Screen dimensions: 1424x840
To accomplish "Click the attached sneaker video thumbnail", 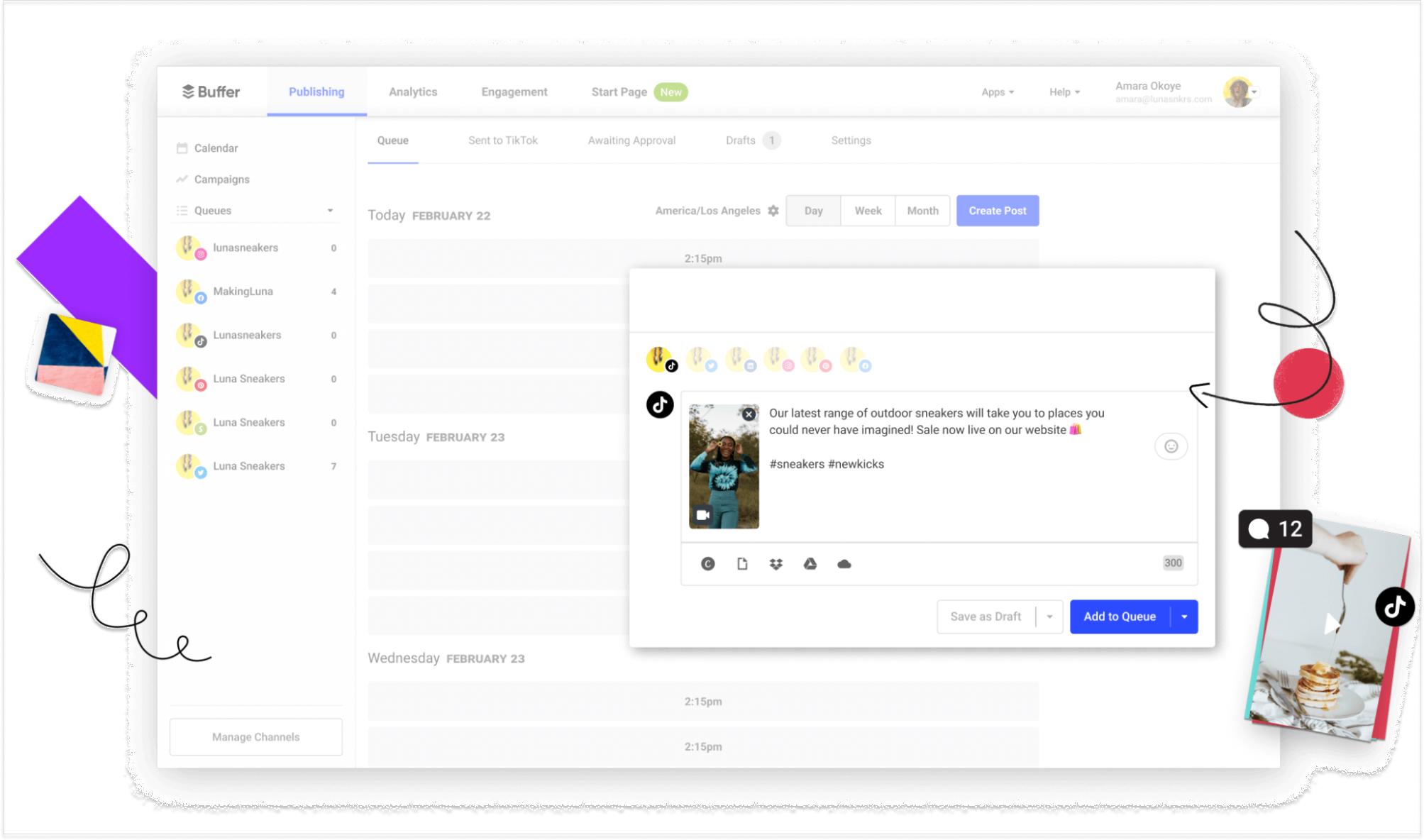I will pyautogui.click(x=724, y=467).
